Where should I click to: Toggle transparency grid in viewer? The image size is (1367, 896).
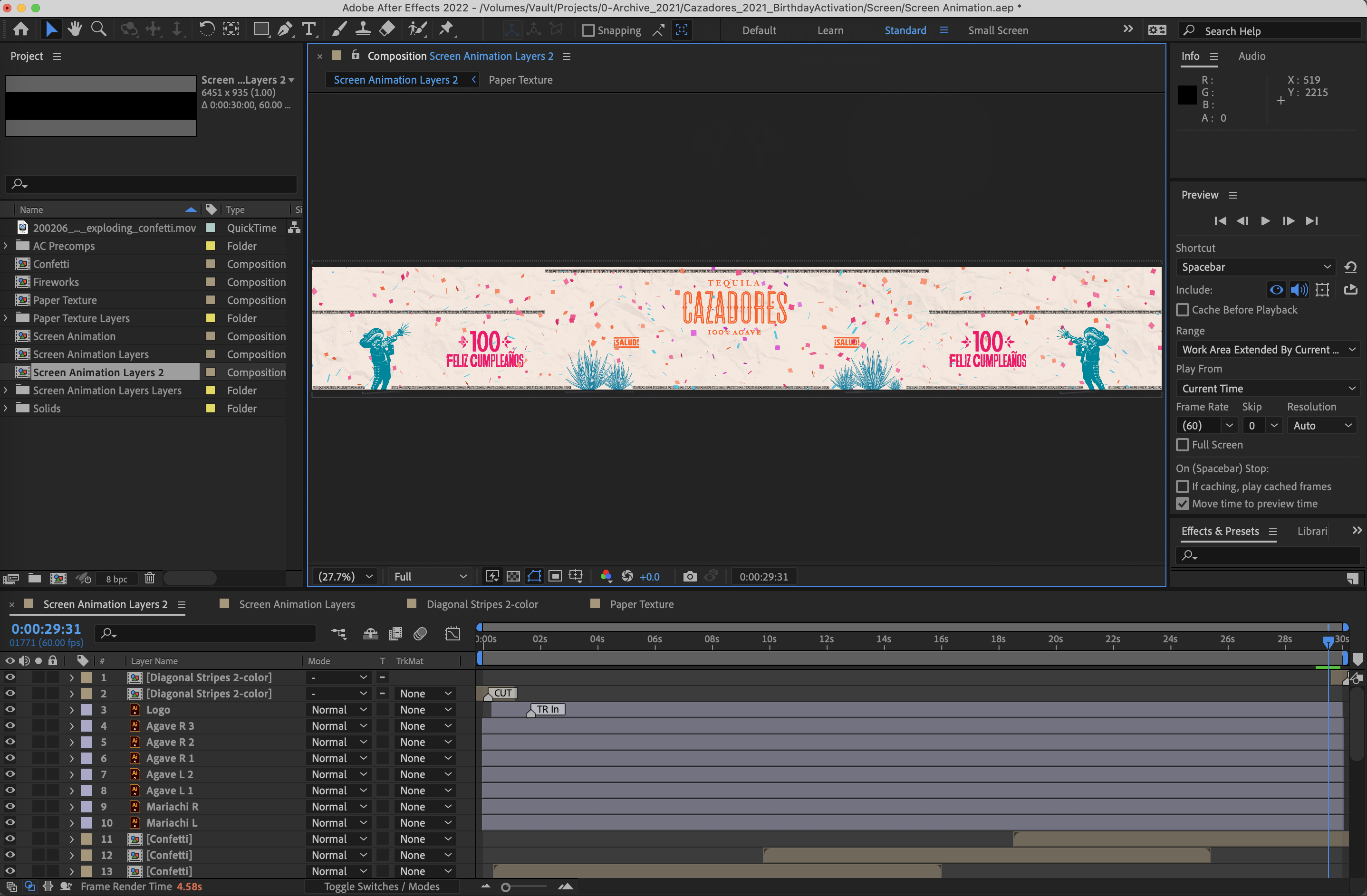point(513,576)
